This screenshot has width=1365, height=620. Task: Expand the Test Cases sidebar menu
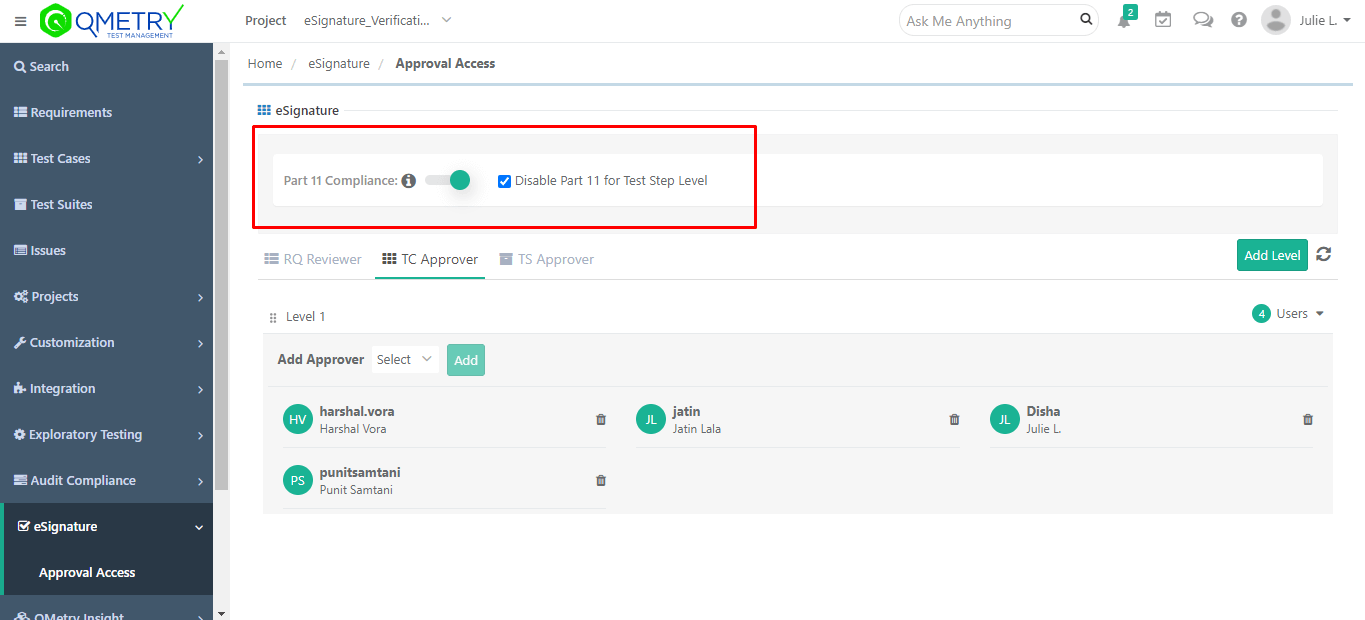[x=201, y=159]
